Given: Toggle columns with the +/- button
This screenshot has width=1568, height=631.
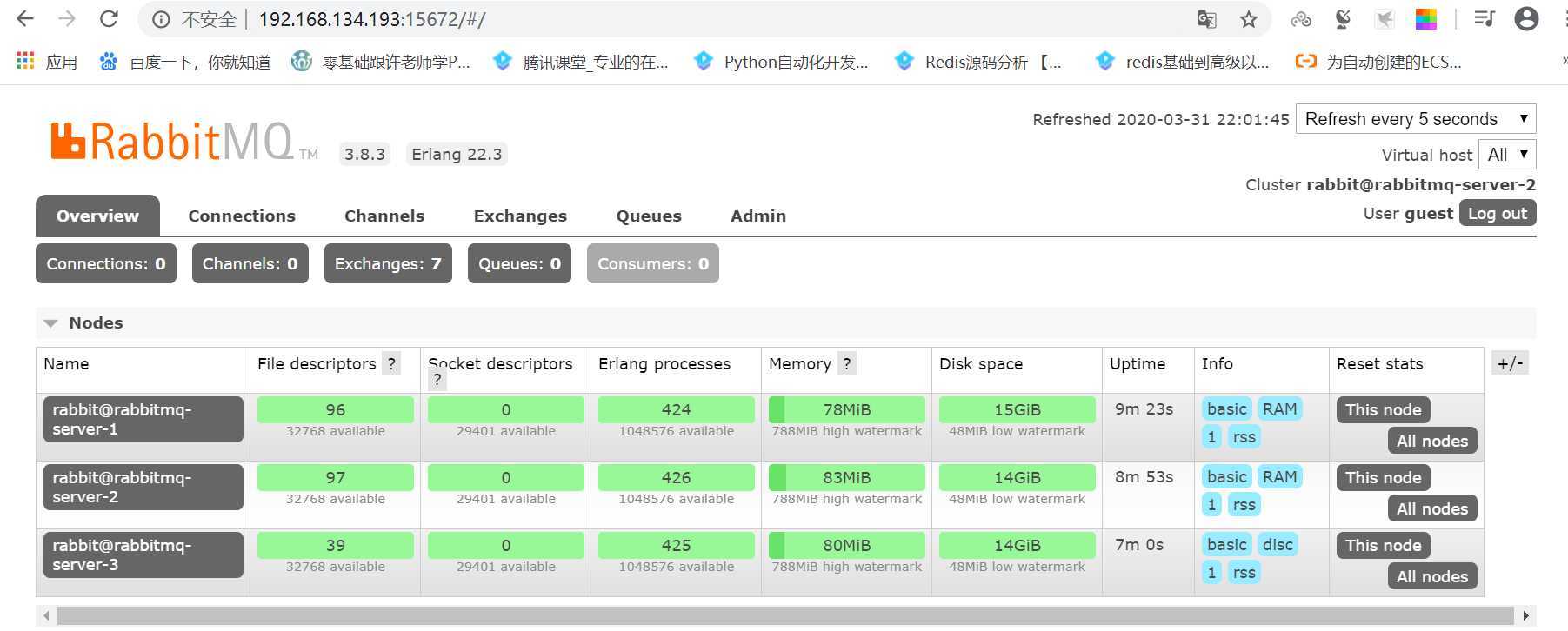Looking at the screenshot, I should tap(1510, 363).
